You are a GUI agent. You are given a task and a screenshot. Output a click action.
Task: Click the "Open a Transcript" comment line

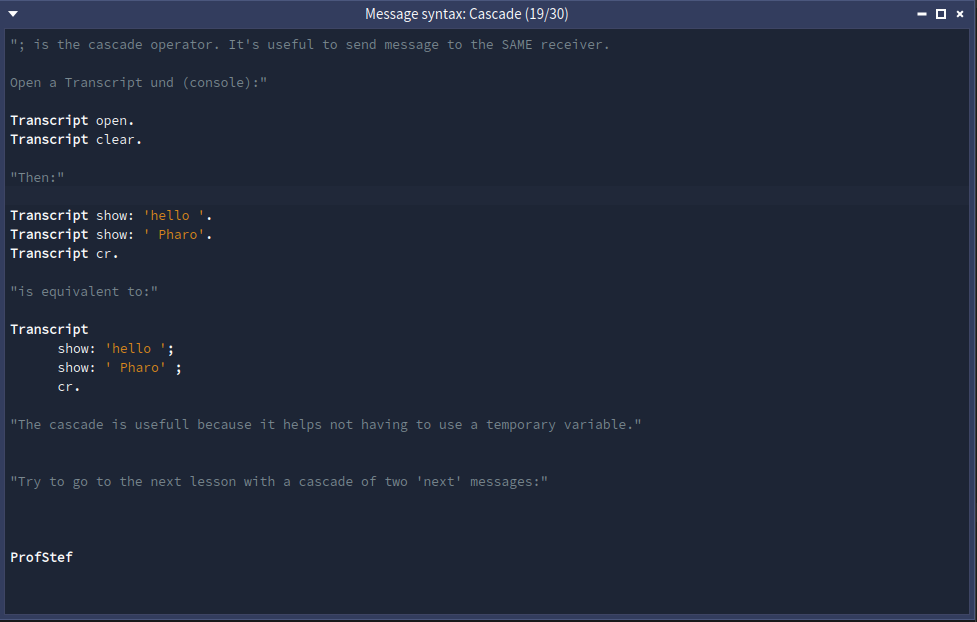click(x=138, y=82)
